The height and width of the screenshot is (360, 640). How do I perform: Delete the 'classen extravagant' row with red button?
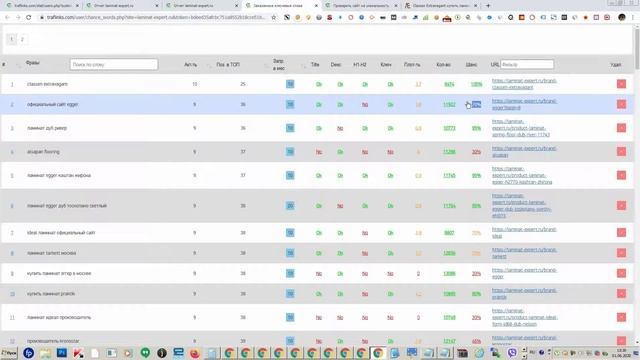pos(621,84)
